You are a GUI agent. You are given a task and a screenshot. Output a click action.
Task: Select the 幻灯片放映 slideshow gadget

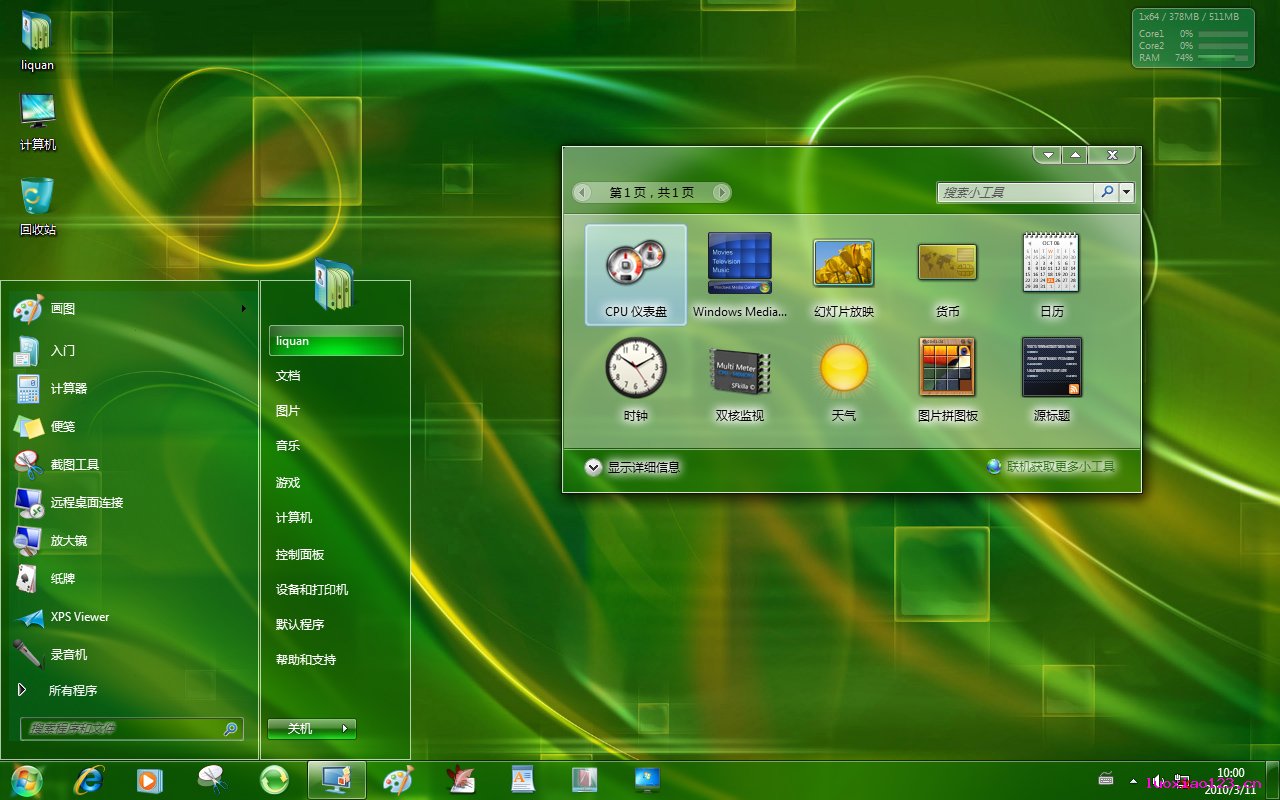pyautogui.click(x=843, y=263)
